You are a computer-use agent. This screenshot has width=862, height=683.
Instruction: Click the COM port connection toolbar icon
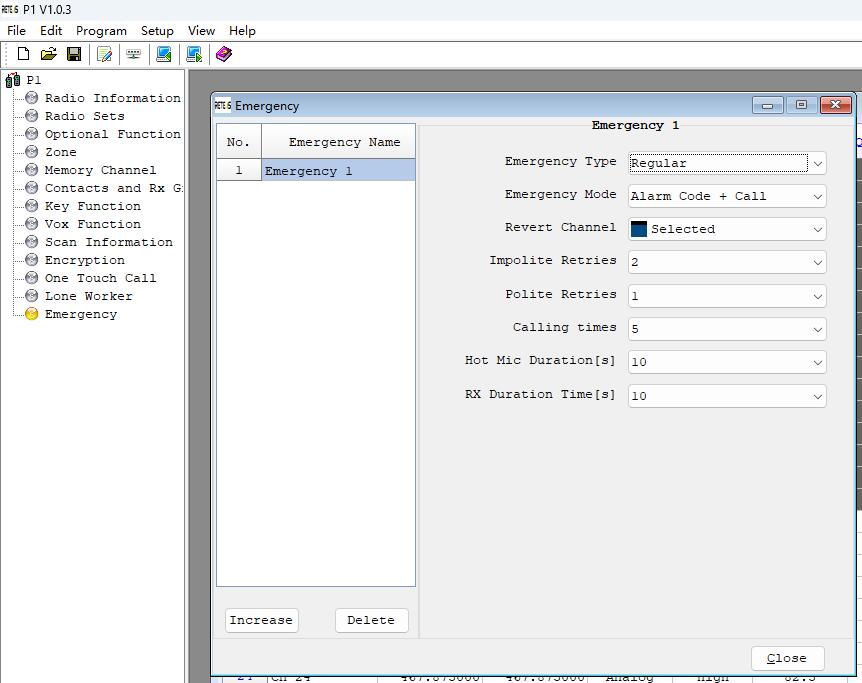(x=134, y=54)
